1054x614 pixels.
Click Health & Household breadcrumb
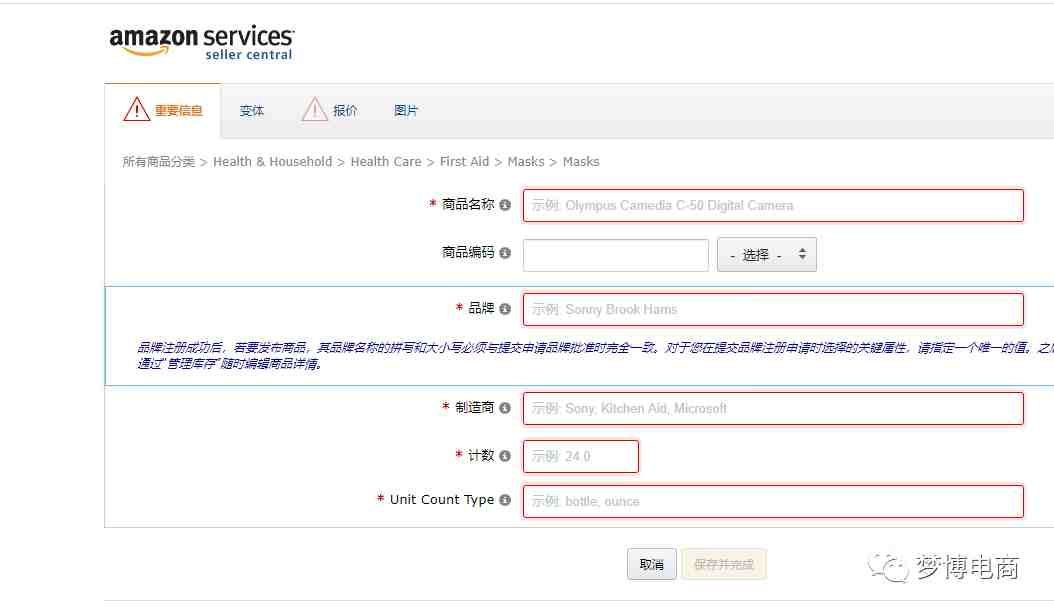coord(272,162)
